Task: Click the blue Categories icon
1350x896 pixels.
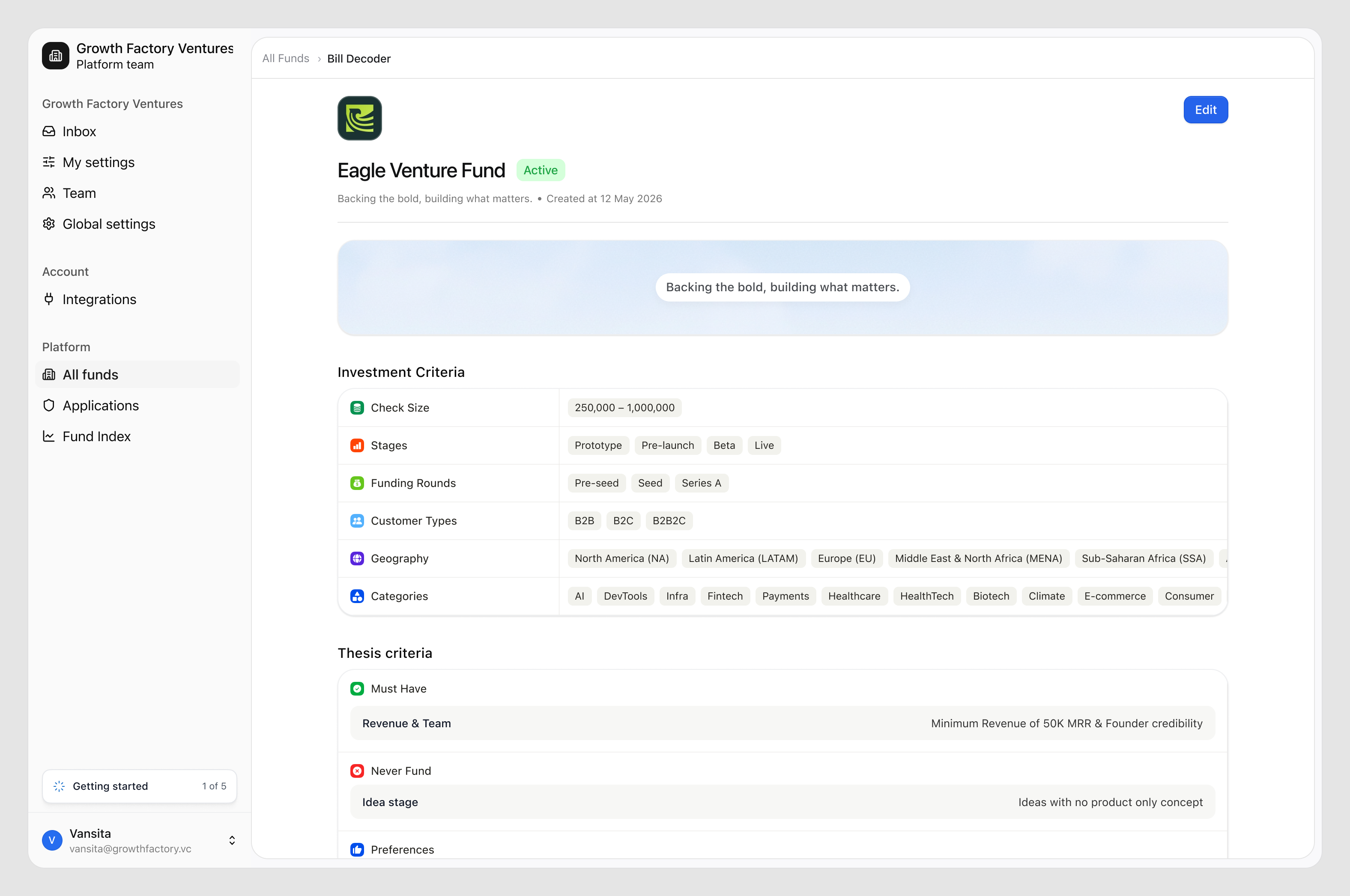Action: click(357, 597)
